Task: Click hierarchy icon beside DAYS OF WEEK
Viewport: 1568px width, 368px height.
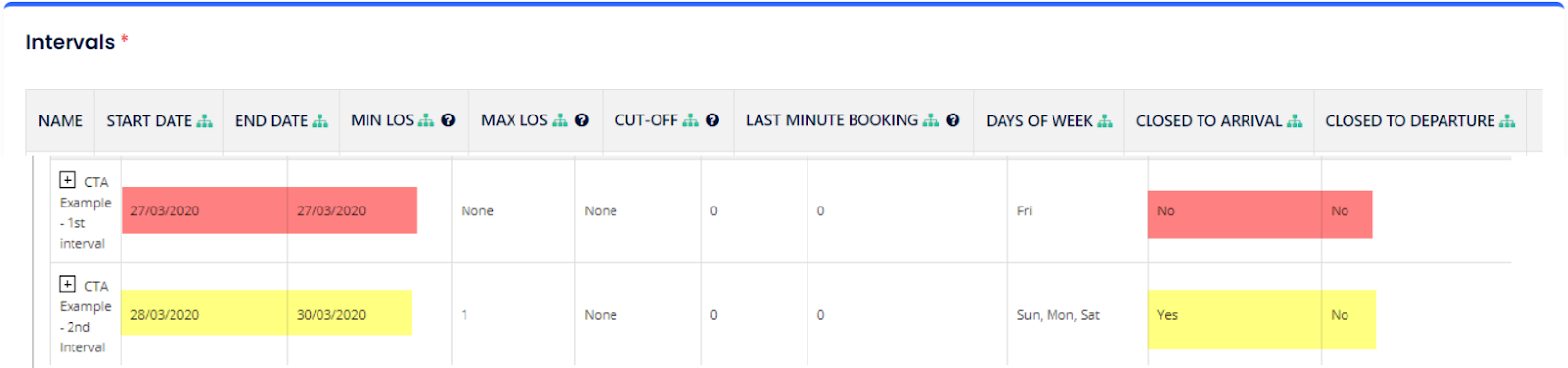Action: click(1105, 121)
